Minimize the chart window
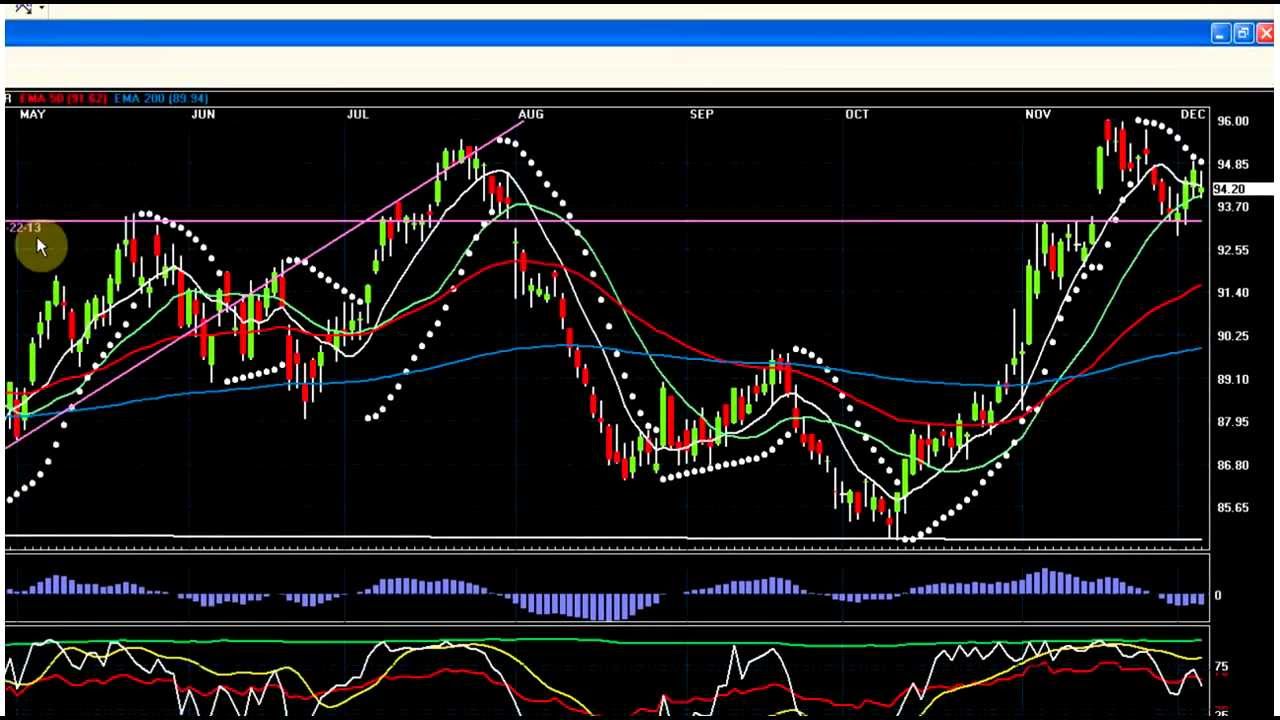This screenshot has height=720, width=1280. 1220,34
